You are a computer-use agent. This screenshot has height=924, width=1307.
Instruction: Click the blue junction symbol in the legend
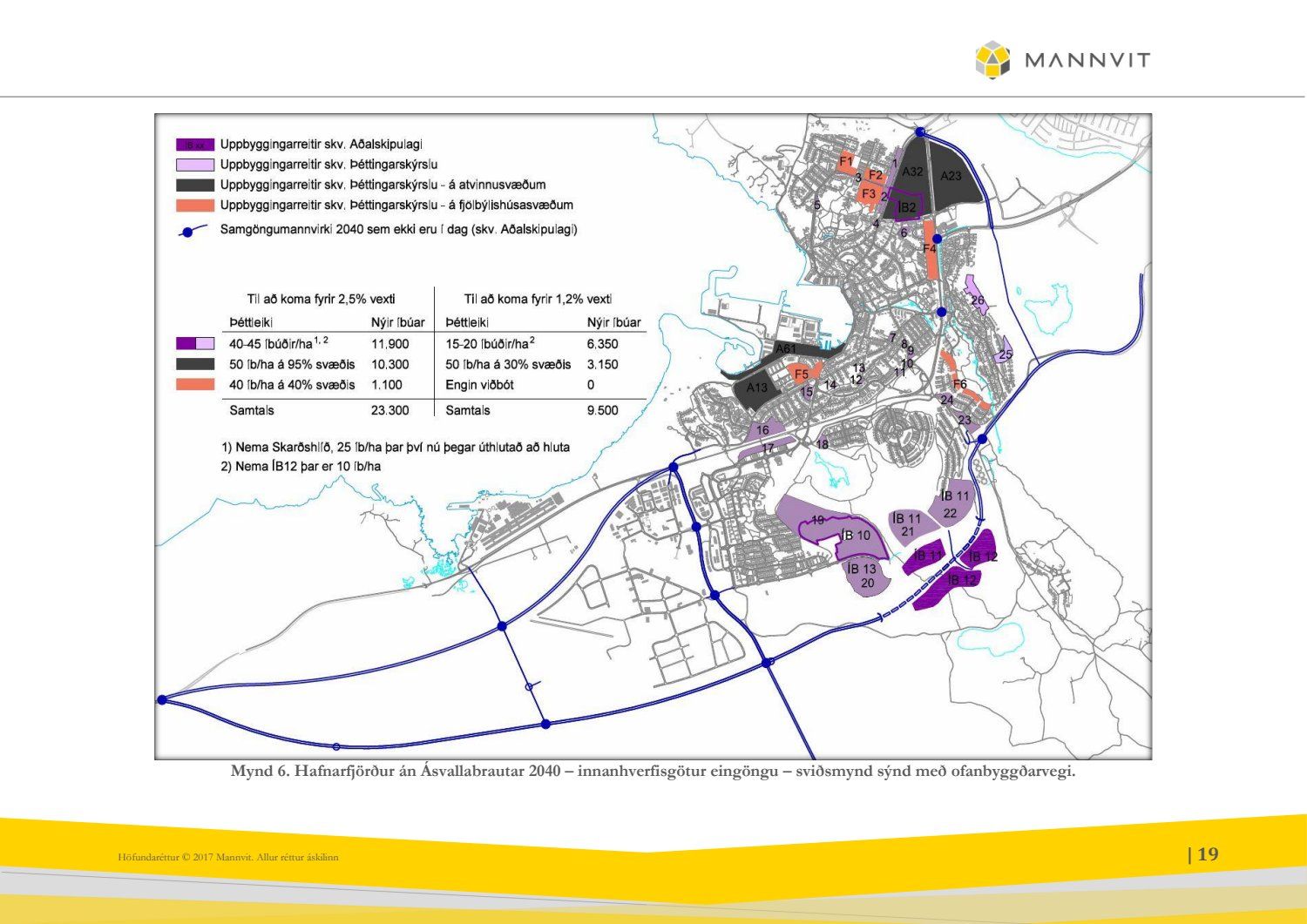pyautogui.click(x=186, y=232)
